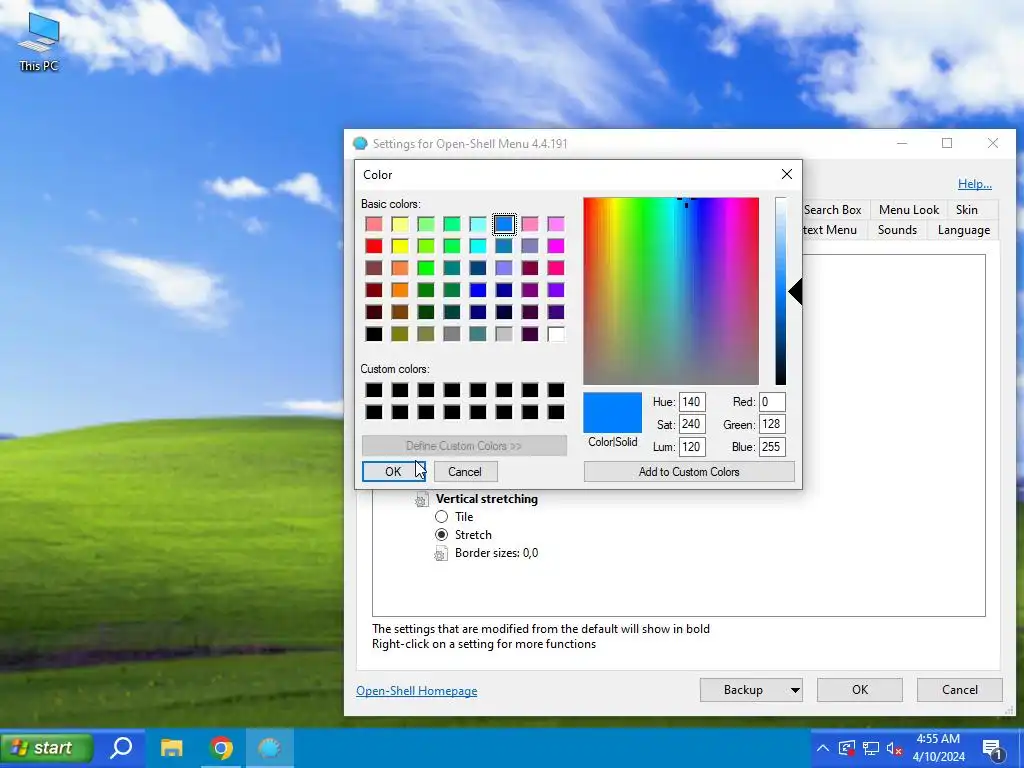The height and width of the screenshot is (768, 1024).
Task: Cancel the Color dialog
Action: click(x=465, y=472)
